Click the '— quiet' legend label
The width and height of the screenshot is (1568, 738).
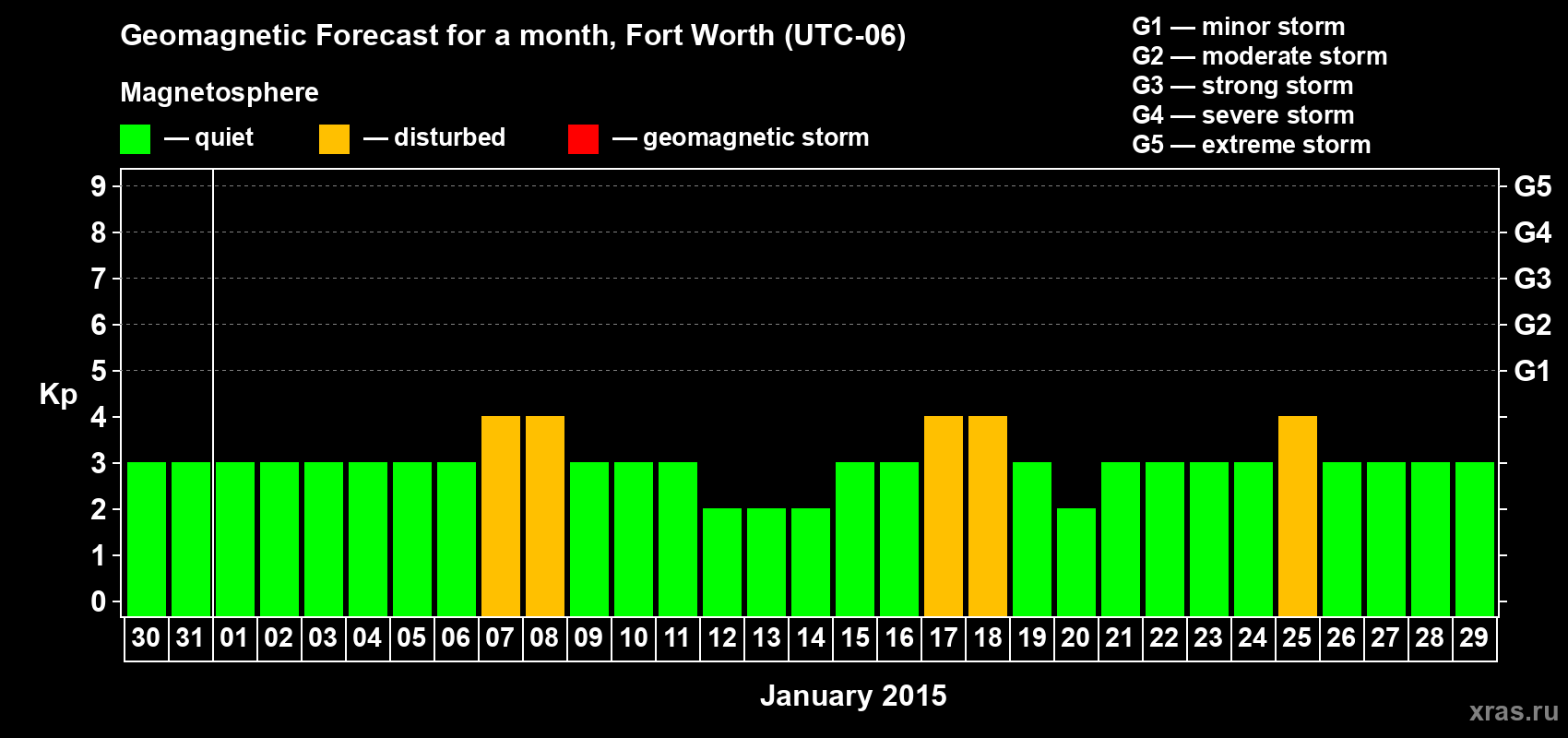[x=208, y=137]
